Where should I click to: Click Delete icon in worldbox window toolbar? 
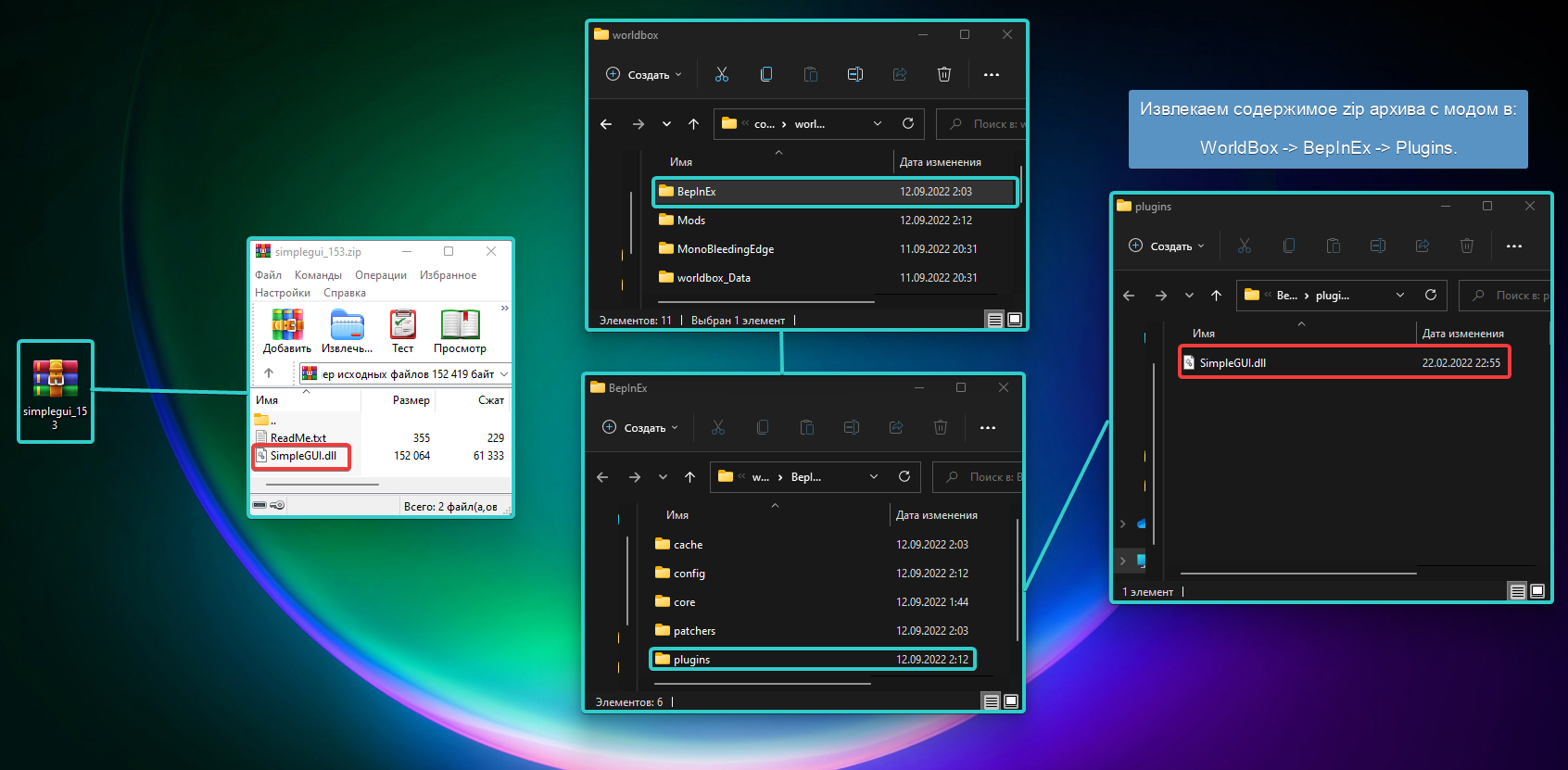click(944, 74)
